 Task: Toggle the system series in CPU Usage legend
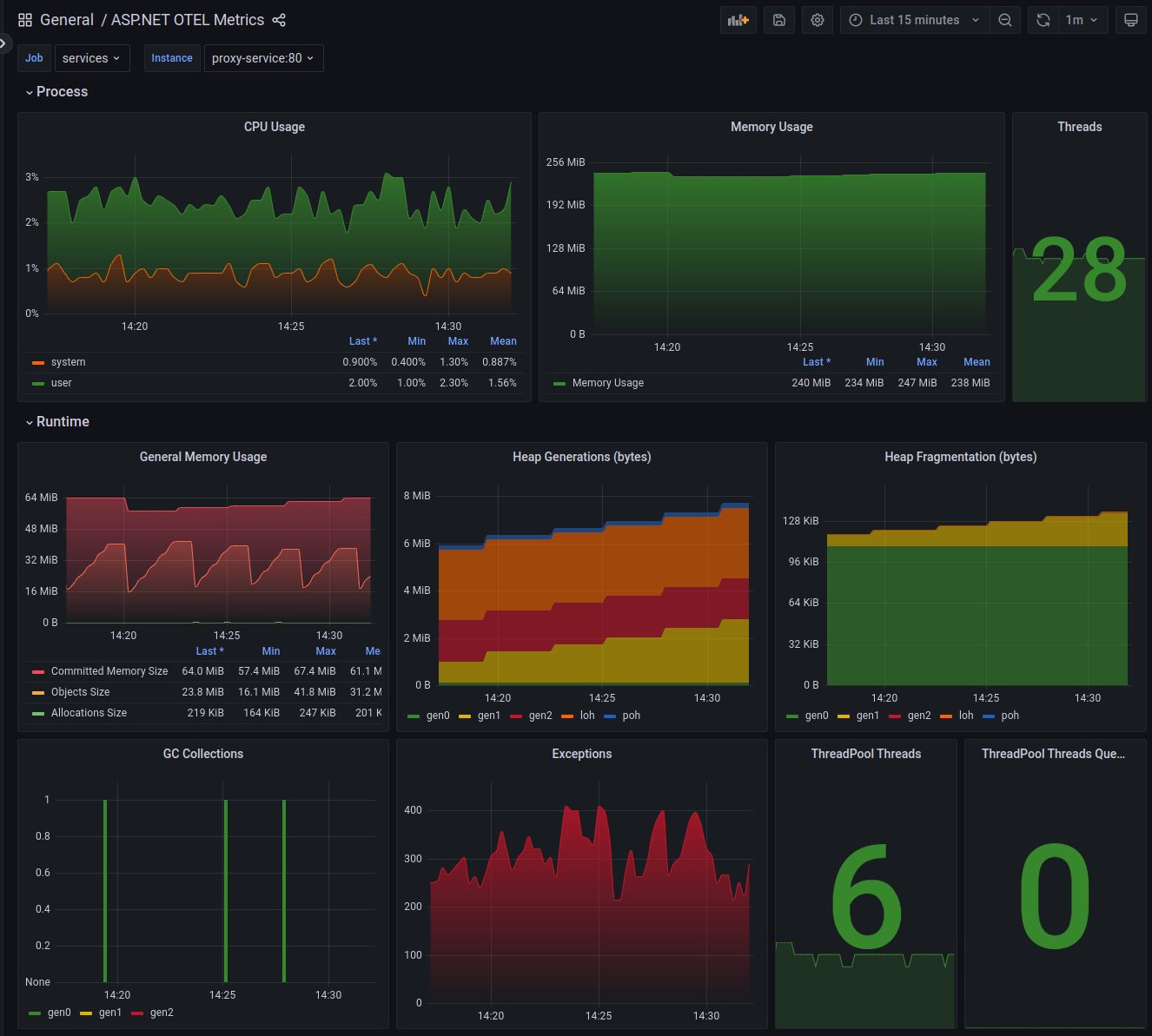tap(68, 362)
